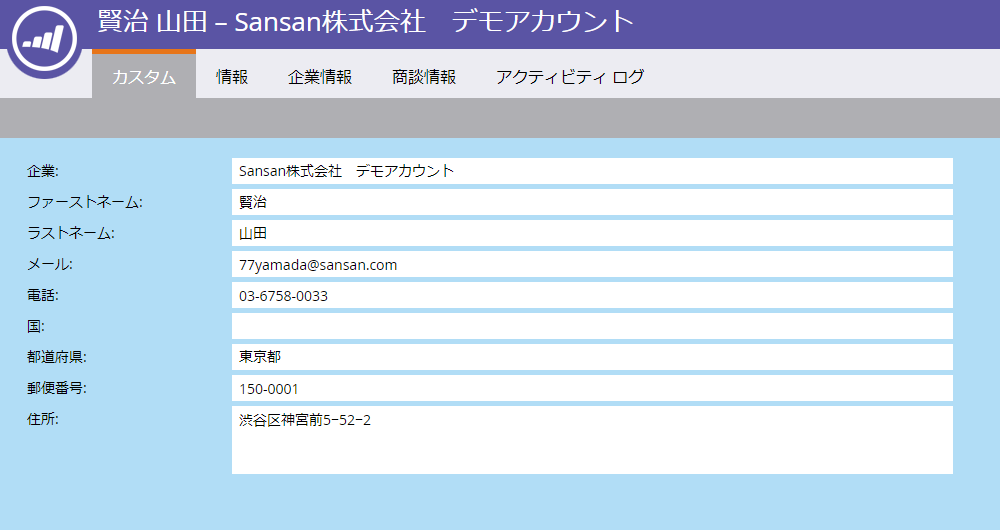
Task: Click the 企業: label
Action: (x=43, y=171)
